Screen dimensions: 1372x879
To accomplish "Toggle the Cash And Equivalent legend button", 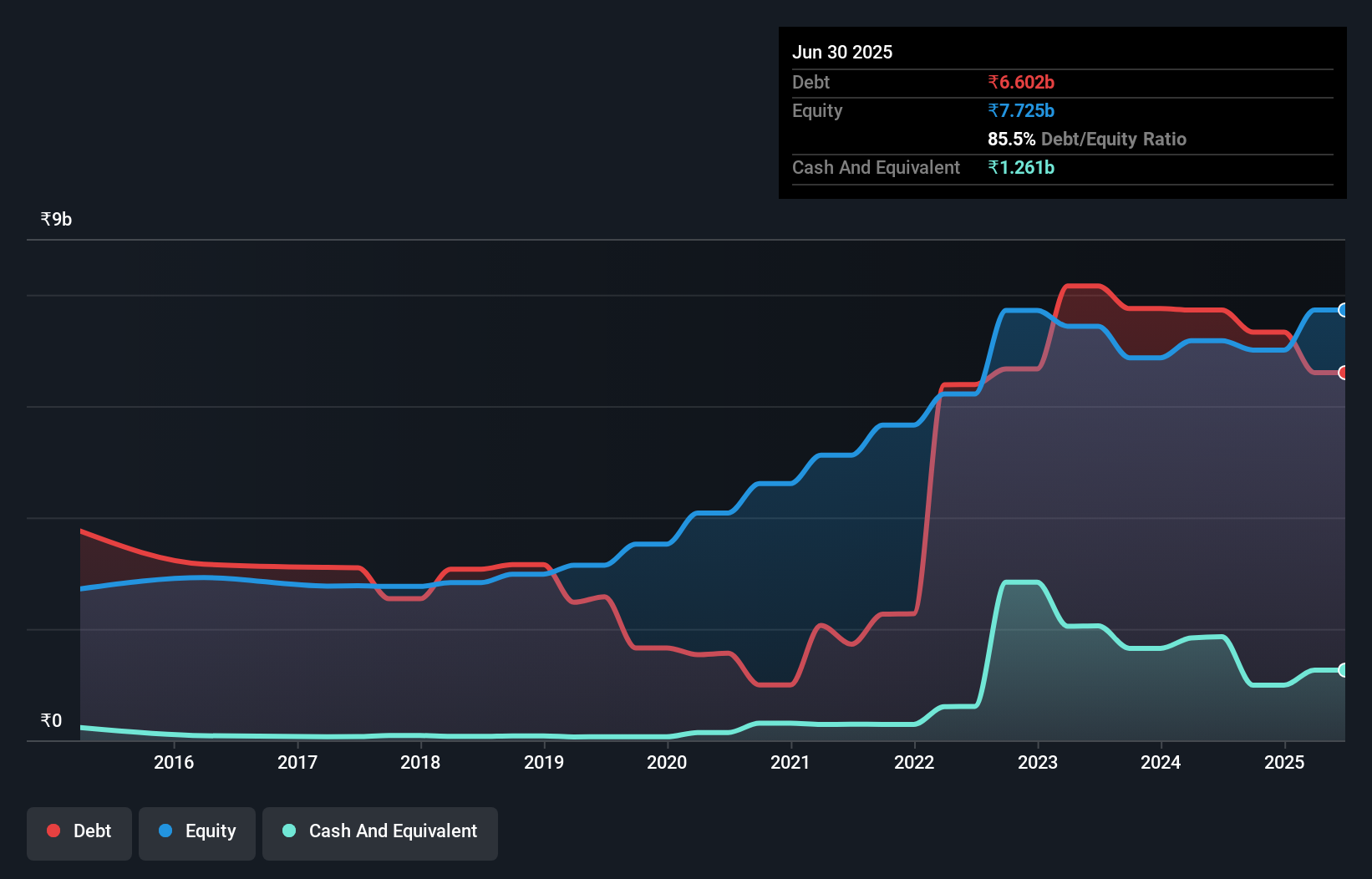I will coord(380,833).
